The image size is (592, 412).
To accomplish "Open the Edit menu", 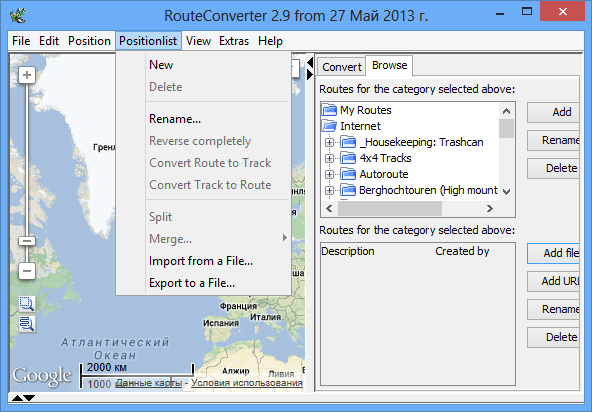I will 49,41.
